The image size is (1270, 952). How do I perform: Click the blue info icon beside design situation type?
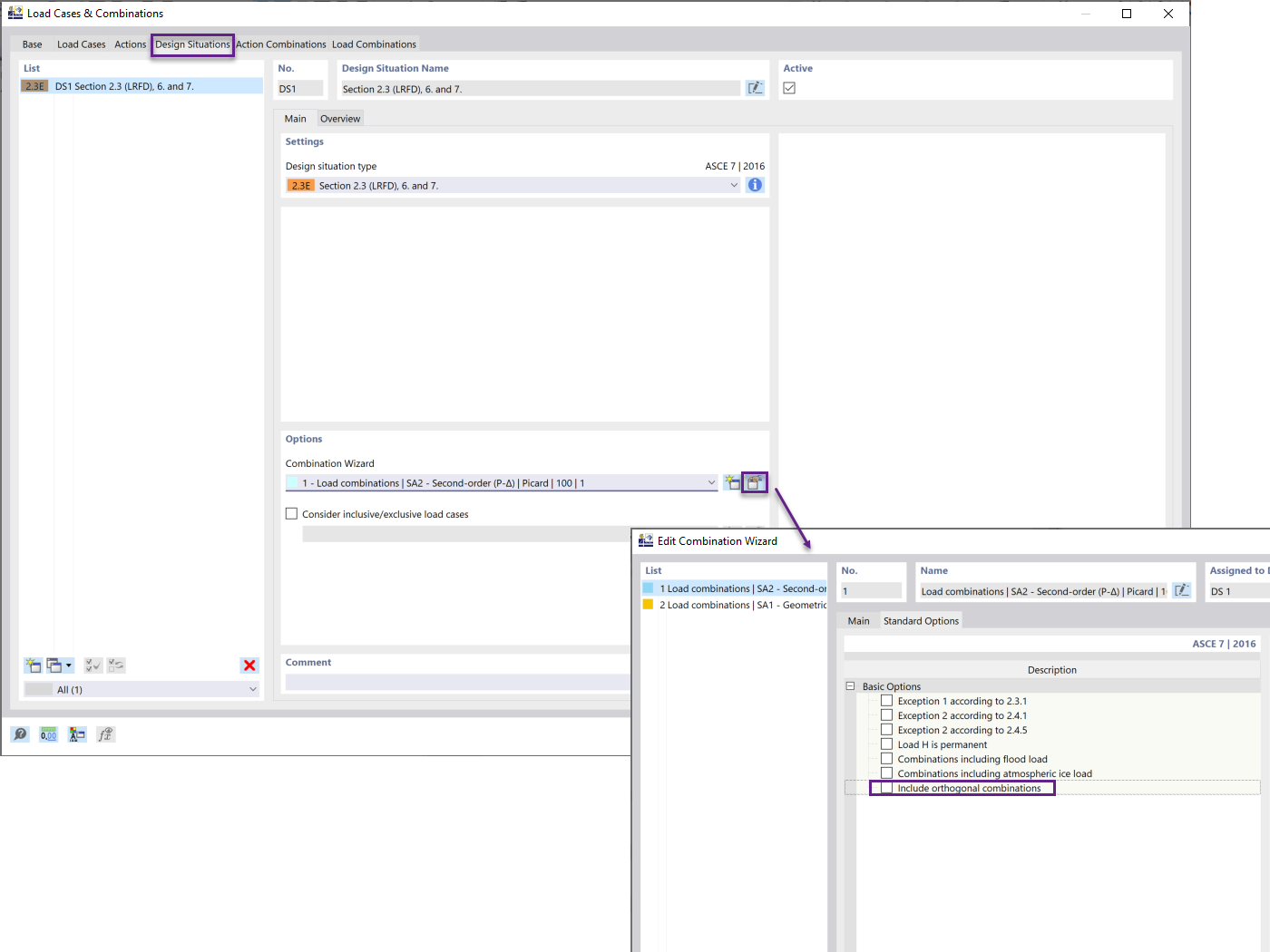[755, 185]
